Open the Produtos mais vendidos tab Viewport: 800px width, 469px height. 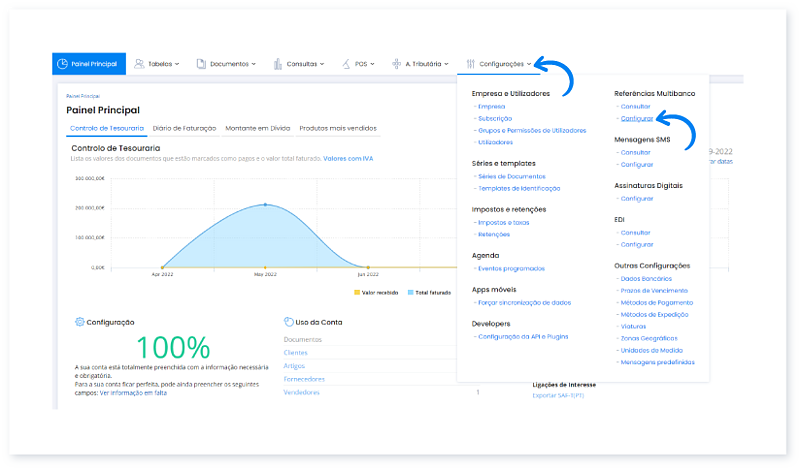338,129
